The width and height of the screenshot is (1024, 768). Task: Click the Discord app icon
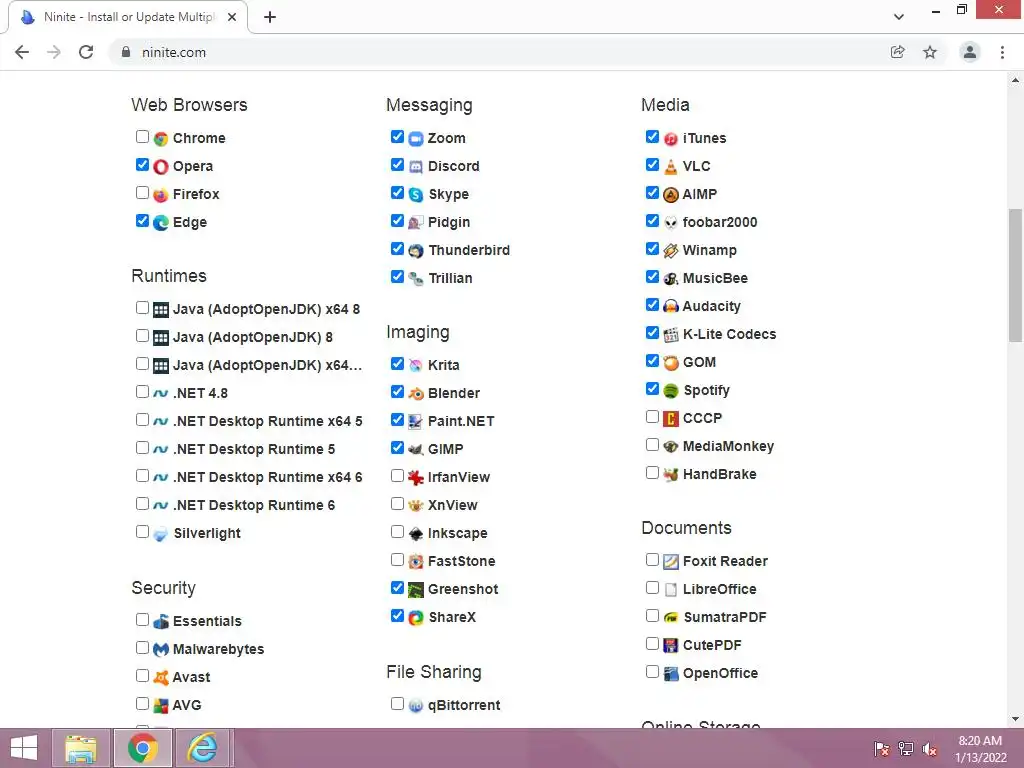pos(416,167)
